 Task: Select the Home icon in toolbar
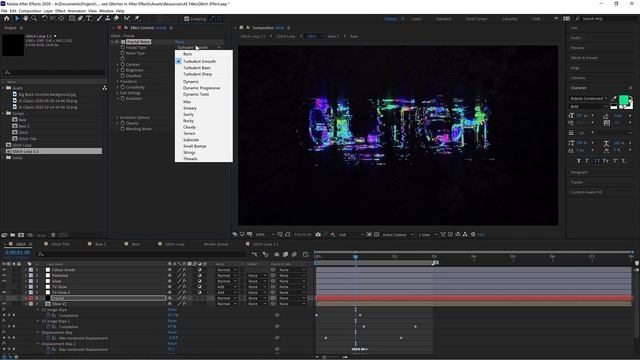click(x=7, y=18)
